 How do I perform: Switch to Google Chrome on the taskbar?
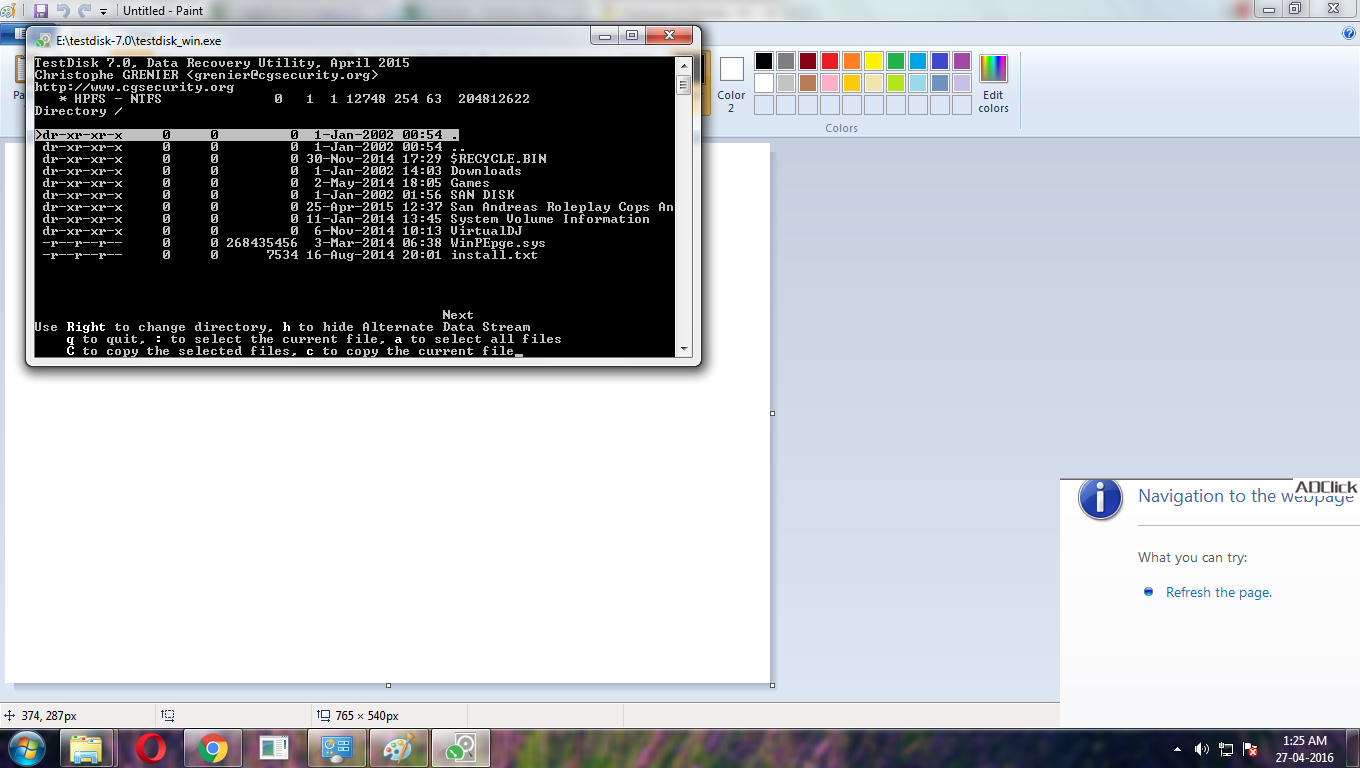pyautogui.click(x=212, y=748)
